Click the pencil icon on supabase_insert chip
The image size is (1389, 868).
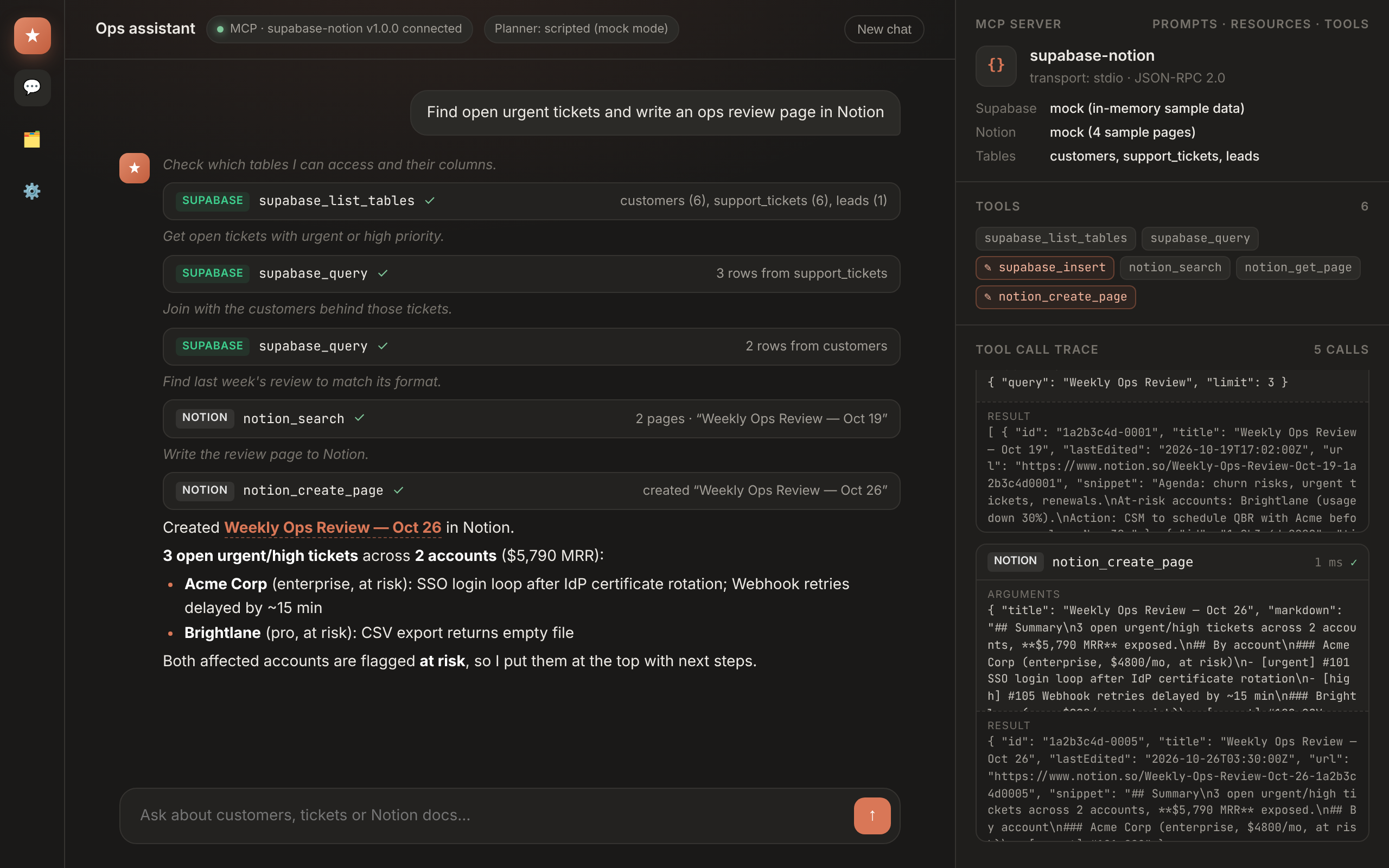[x=988, y=267]
